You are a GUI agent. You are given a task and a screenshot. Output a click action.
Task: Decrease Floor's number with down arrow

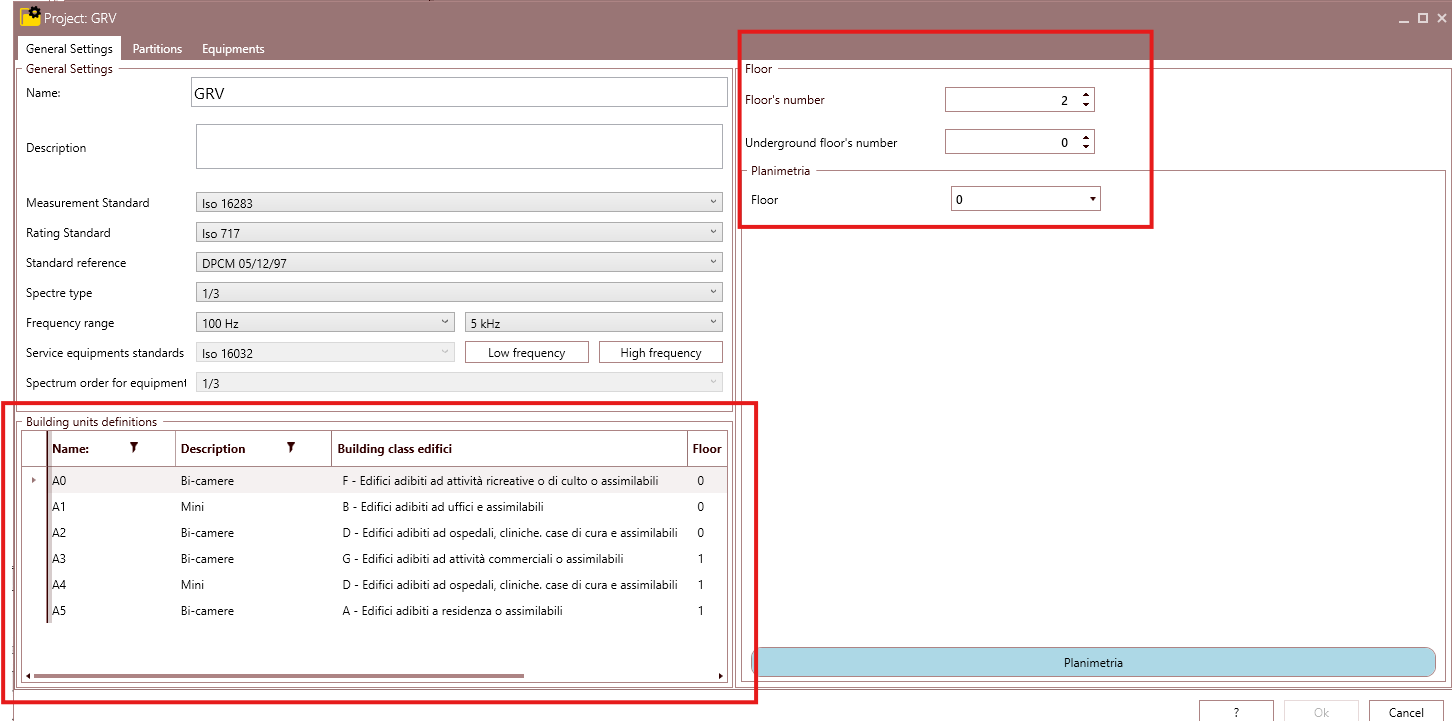click(x=1087, y=105)
